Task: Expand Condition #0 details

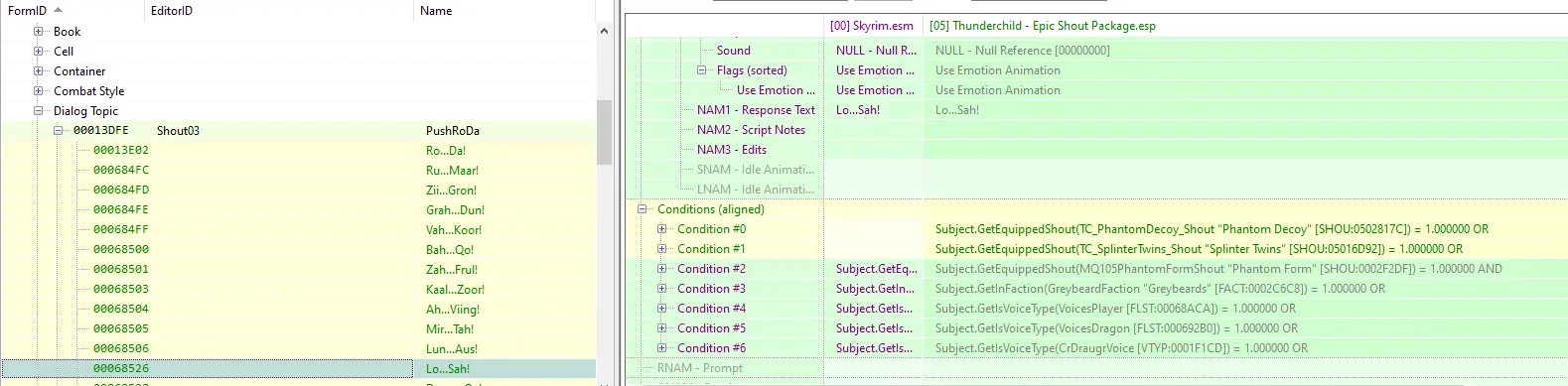Action: click(662, 229)
